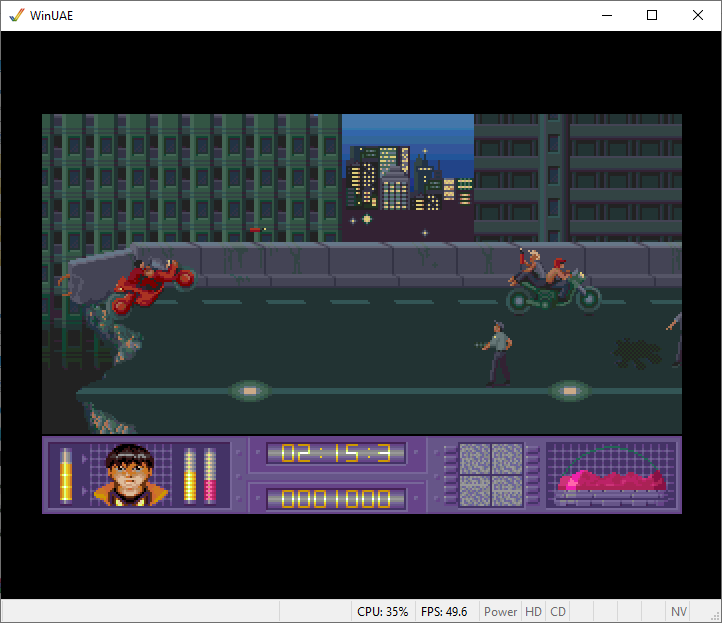Close the WinUAE window

(x=698, y=15)
